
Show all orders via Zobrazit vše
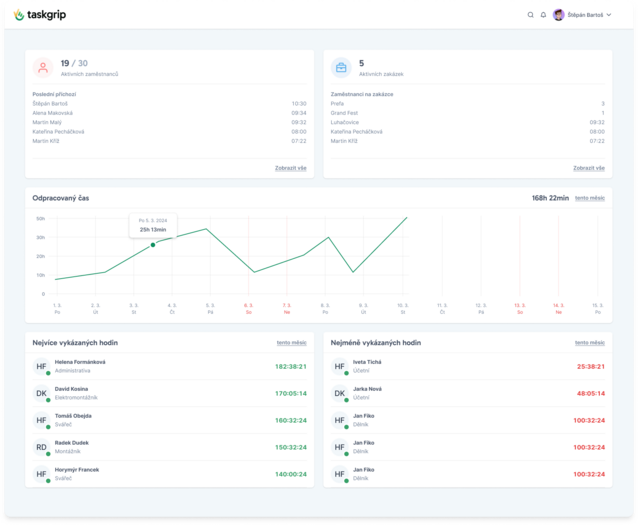pos(589,168)
